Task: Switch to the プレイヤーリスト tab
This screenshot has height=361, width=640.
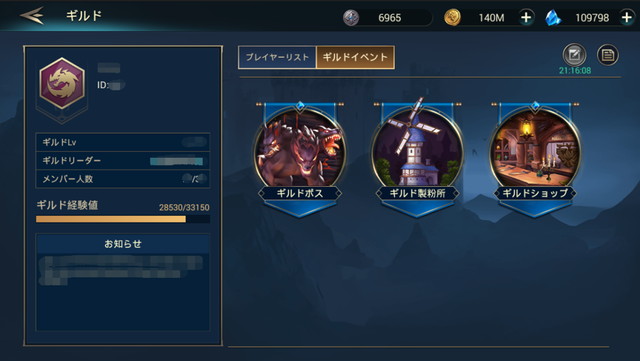Action: (277, 57)
